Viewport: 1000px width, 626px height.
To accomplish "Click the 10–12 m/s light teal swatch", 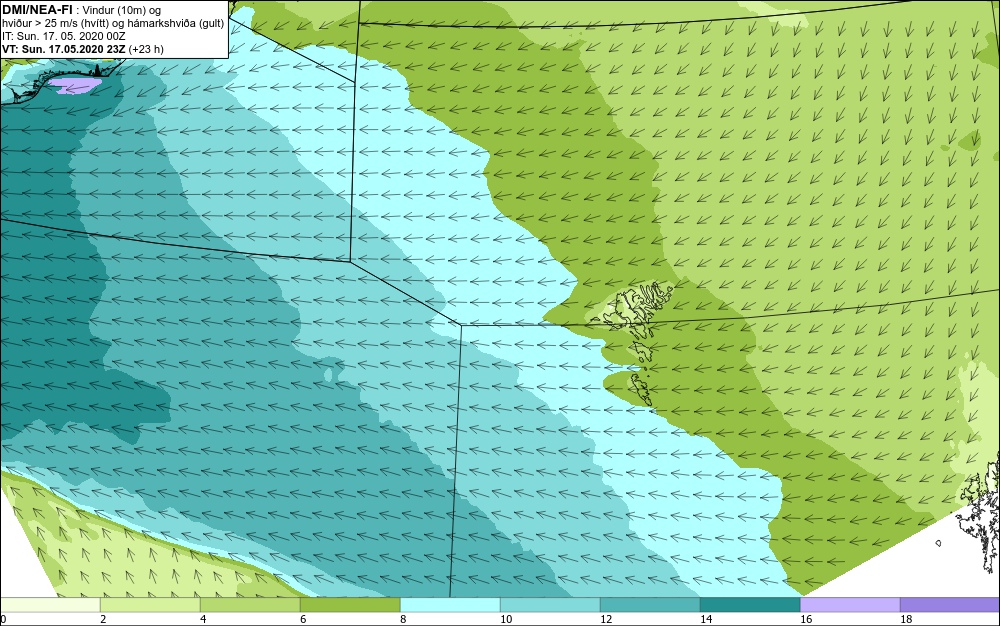I will coord(550,605).
